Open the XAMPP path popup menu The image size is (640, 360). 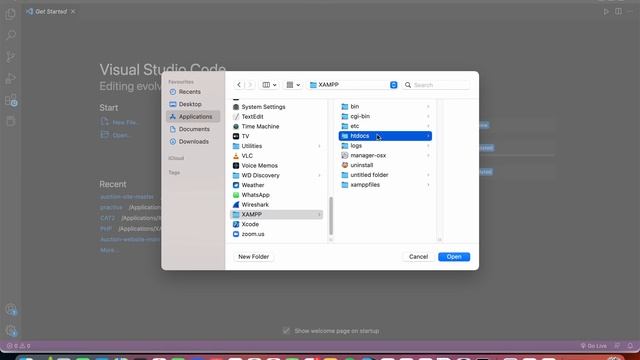tap(353, 85)
